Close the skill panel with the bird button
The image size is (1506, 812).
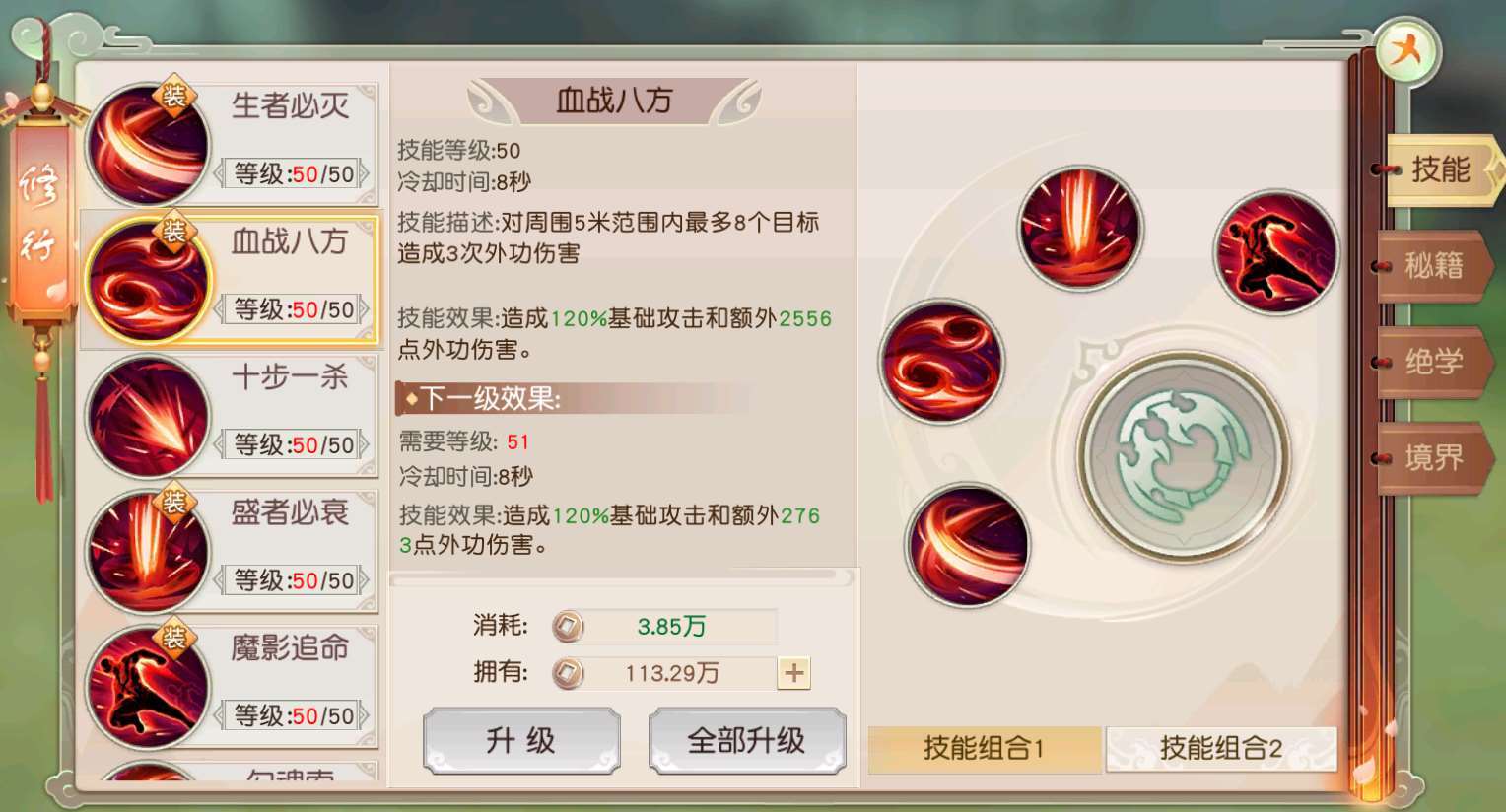tap(1407, 49)
